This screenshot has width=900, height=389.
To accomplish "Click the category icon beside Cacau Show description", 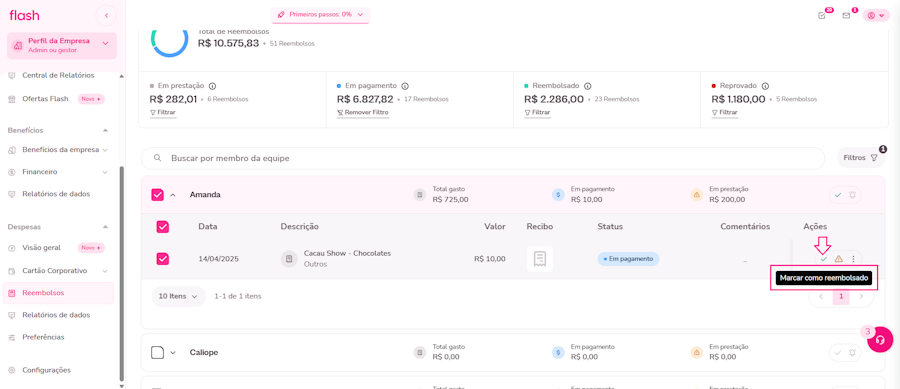I will 289,259.
